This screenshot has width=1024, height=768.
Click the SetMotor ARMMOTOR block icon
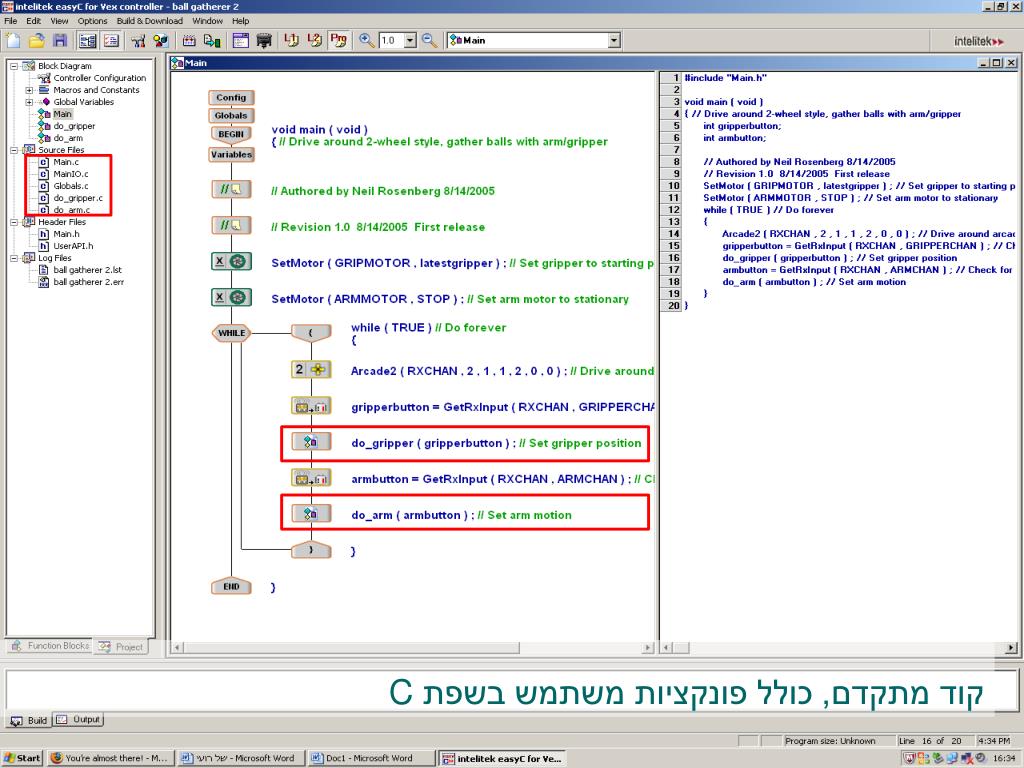[231, 297]
